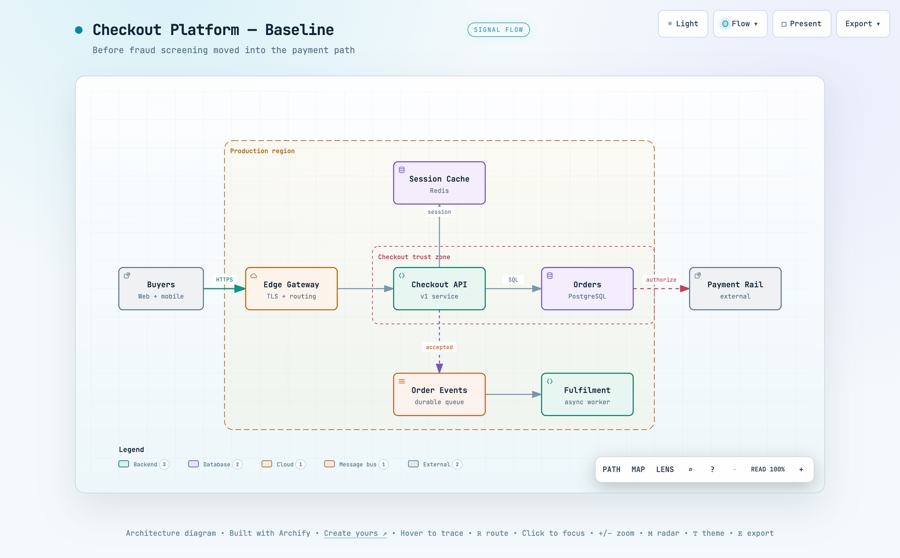Open the Create yours link
The height and width of the screenshot is (558, 900).
pyautogui.click(x=355, y=533)
